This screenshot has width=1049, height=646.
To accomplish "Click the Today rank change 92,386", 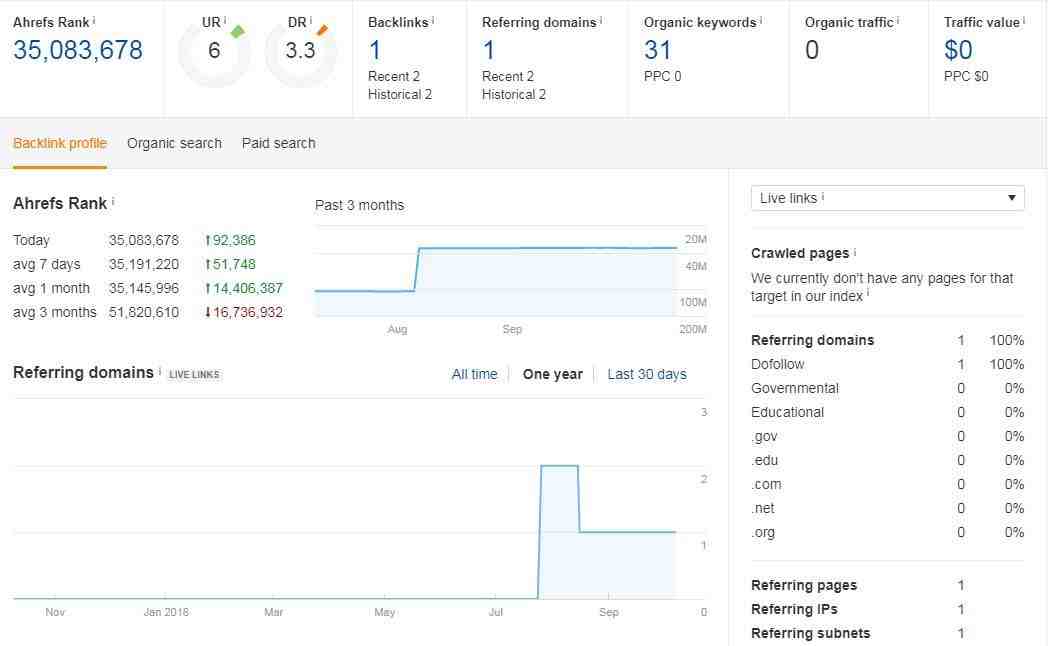I will point(230,240).
